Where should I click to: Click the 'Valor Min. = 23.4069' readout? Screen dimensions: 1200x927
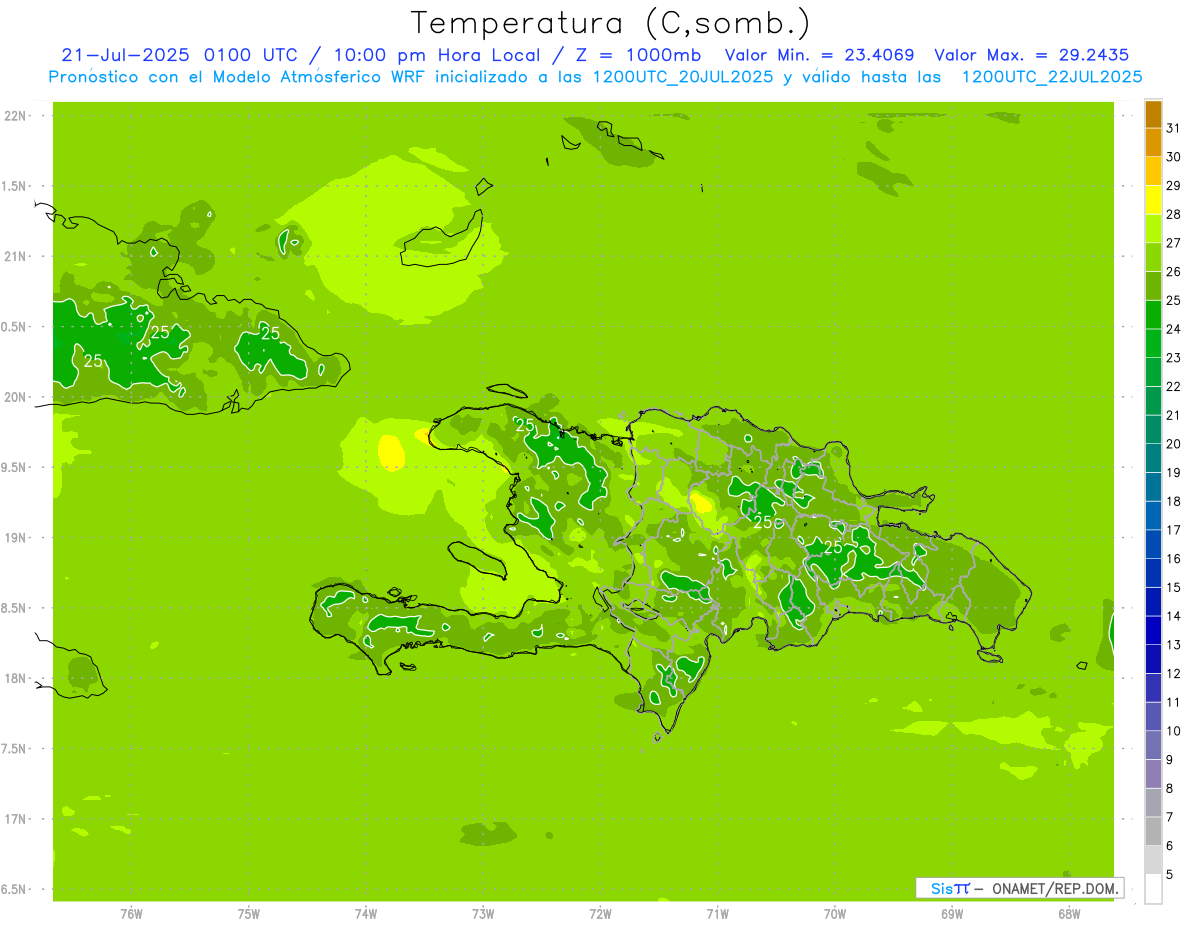(819, 55)
